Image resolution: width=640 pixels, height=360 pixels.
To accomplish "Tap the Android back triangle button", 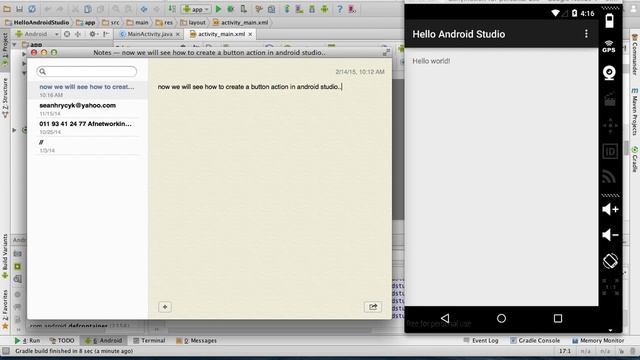I will pos(445,318).
